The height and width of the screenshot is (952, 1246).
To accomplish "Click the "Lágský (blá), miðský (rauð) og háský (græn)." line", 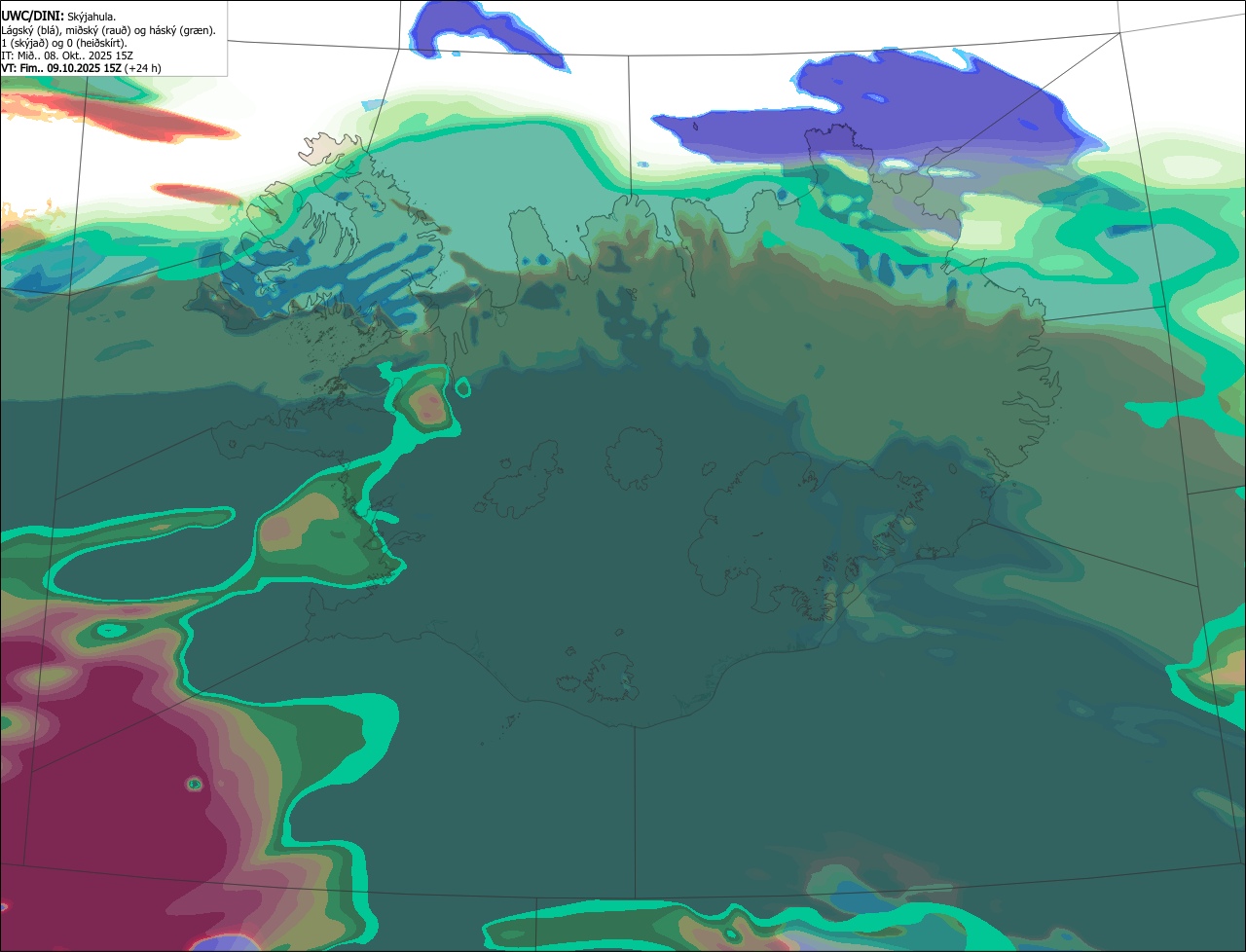I will [108, 30].
